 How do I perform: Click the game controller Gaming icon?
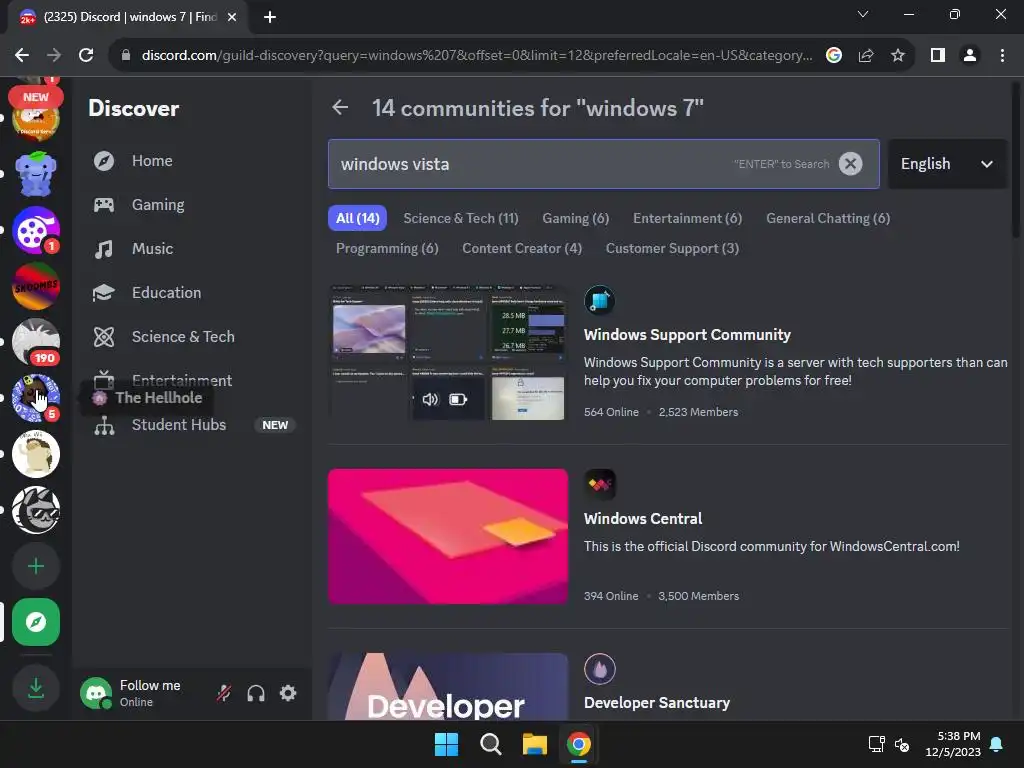pyautogui.click(x=104, y=204)
